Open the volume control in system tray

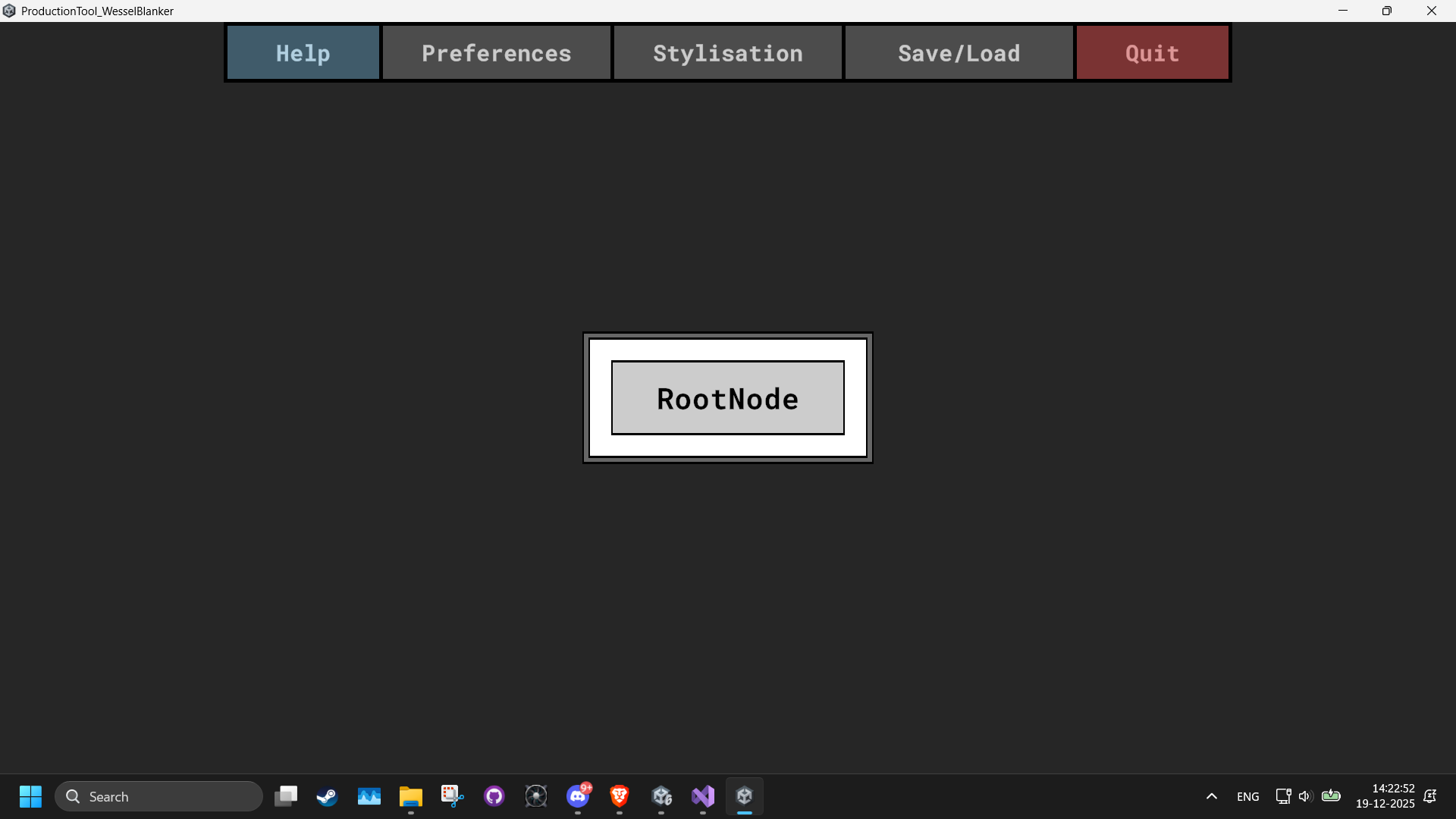(x=1304, y=796)
